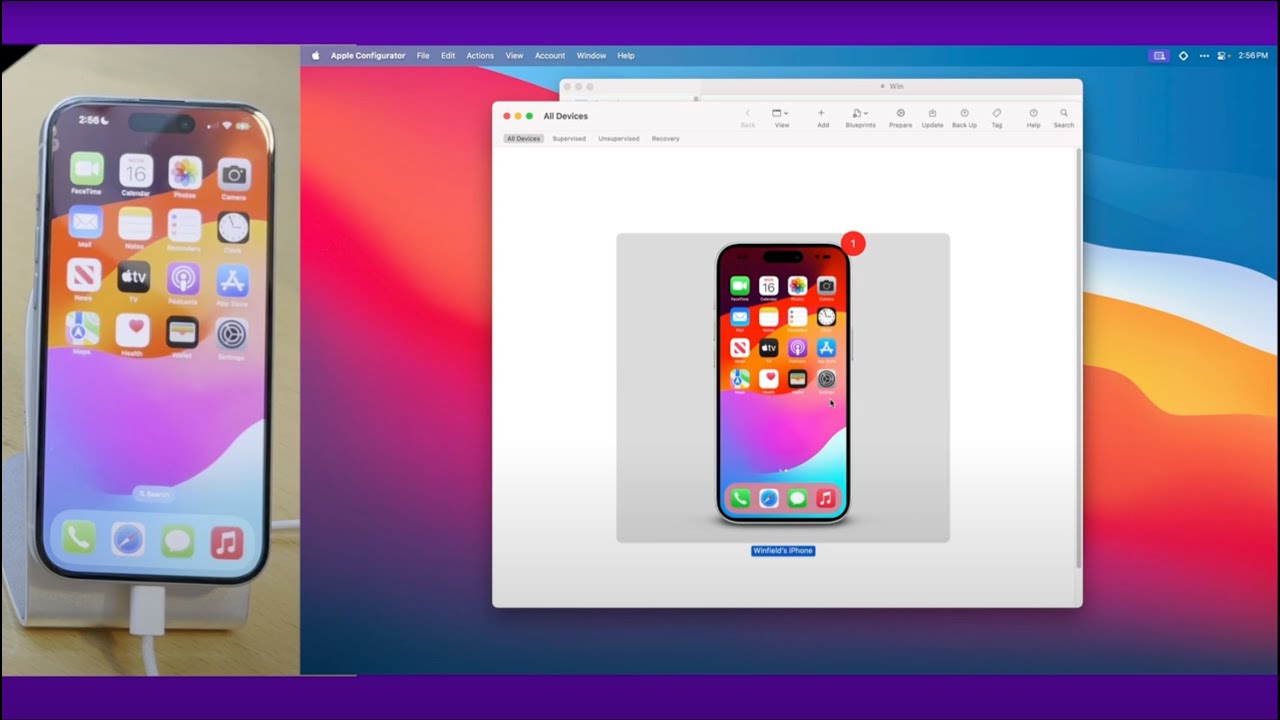Open the Apple Configurator menu
The height and width of the screenshot is (720, 1280).
(366, 56)
